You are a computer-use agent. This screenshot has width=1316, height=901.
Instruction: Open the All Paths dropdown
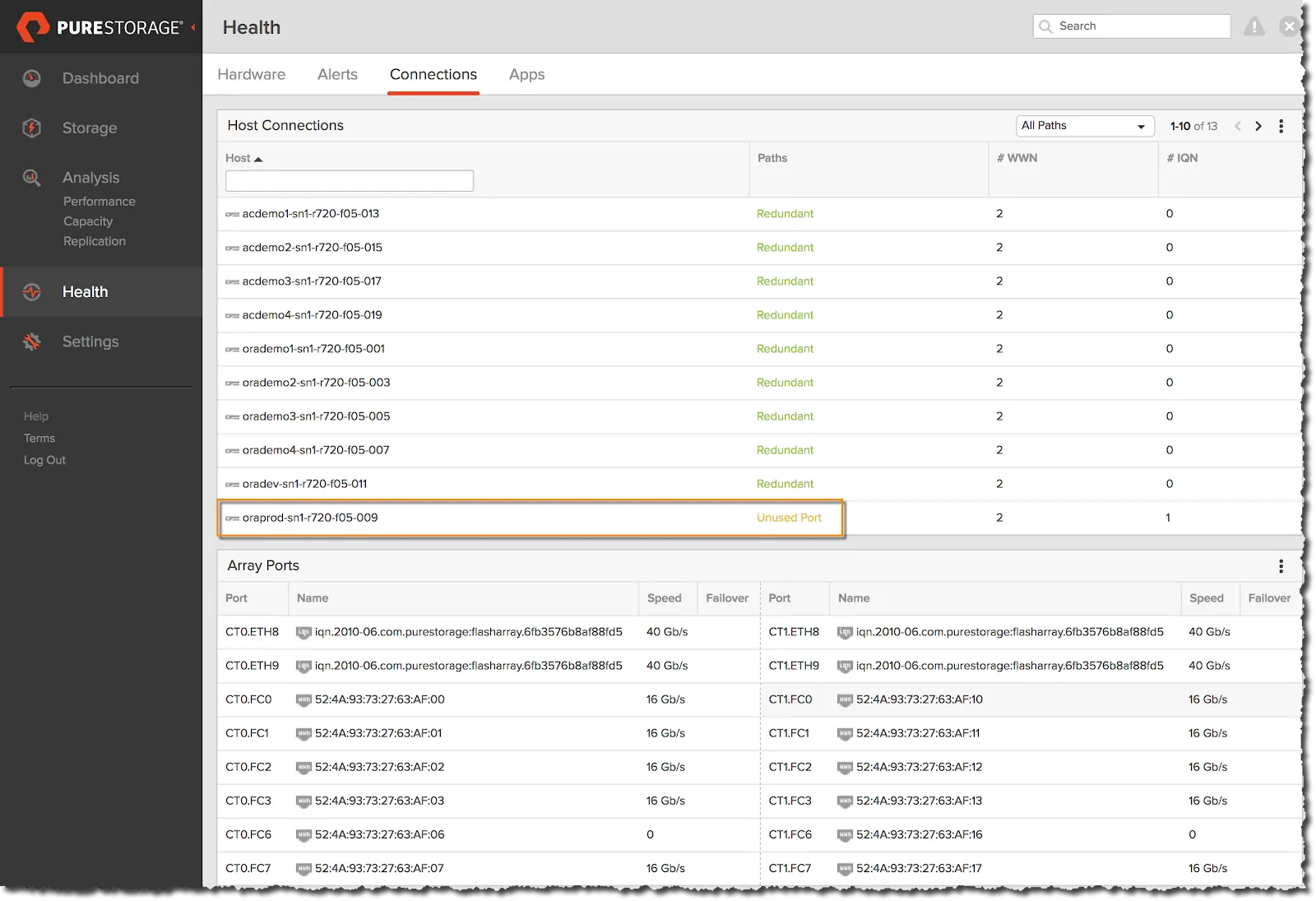1085,126
